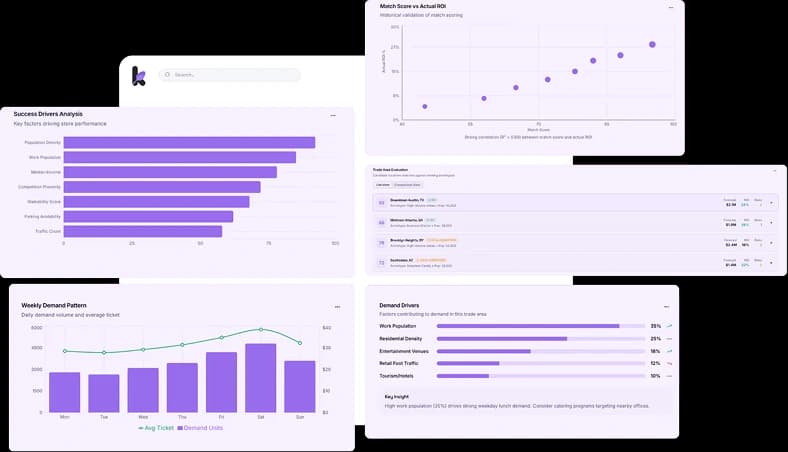Click the Work Population progress bar in Demand Drivers
This screenshot has height=452, width=788.
(x=541, y=326)
